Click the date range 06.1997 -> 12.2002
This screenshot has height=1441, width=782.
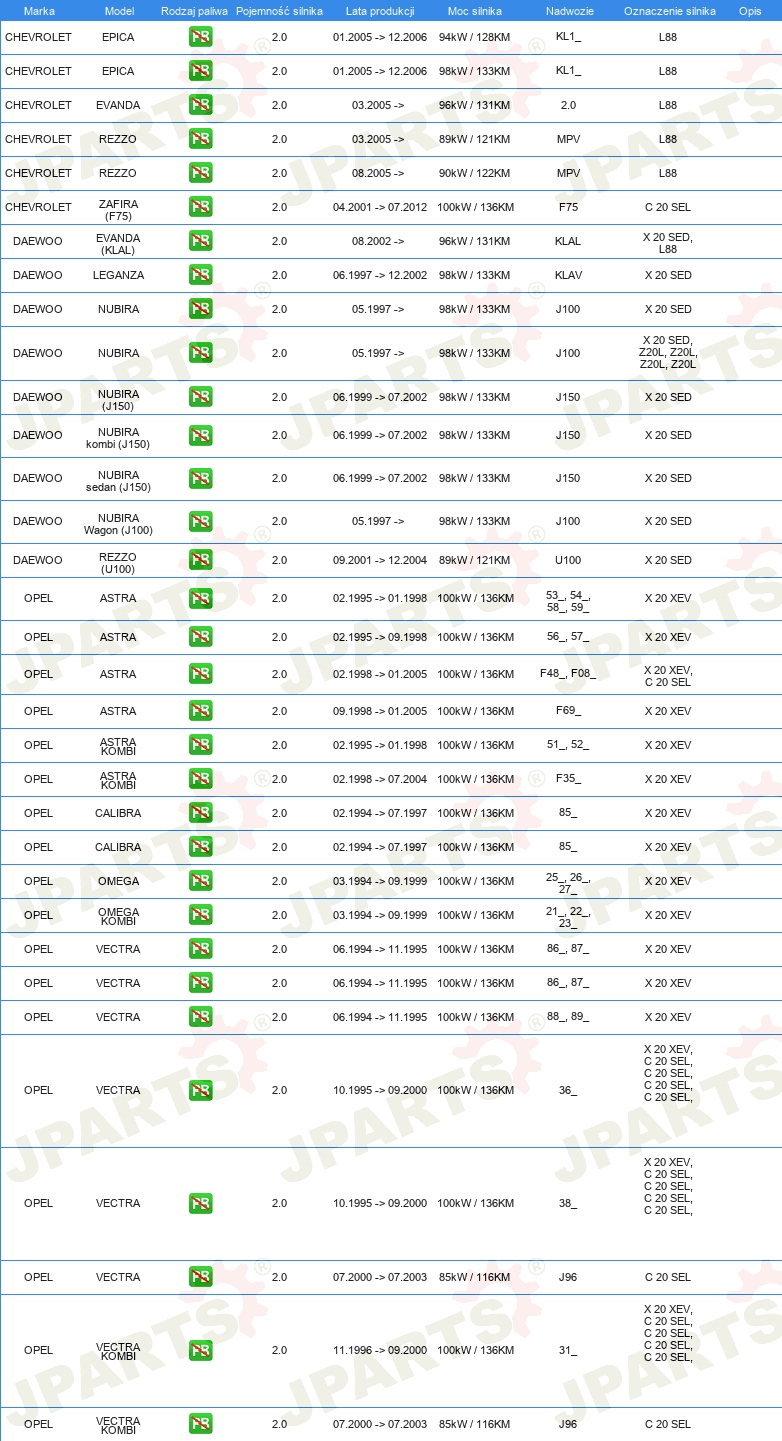coord(380,275)
